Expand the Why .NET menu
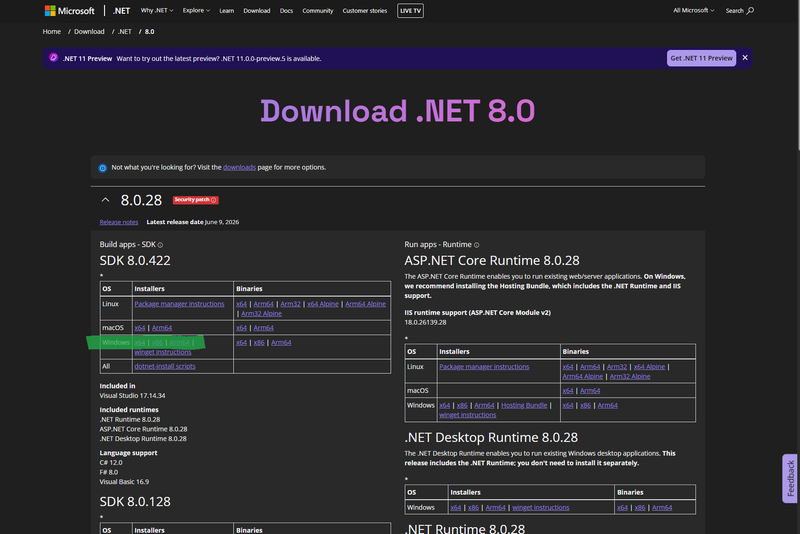Viewport: 800px width, 534px height. click(x=157, y=10)
